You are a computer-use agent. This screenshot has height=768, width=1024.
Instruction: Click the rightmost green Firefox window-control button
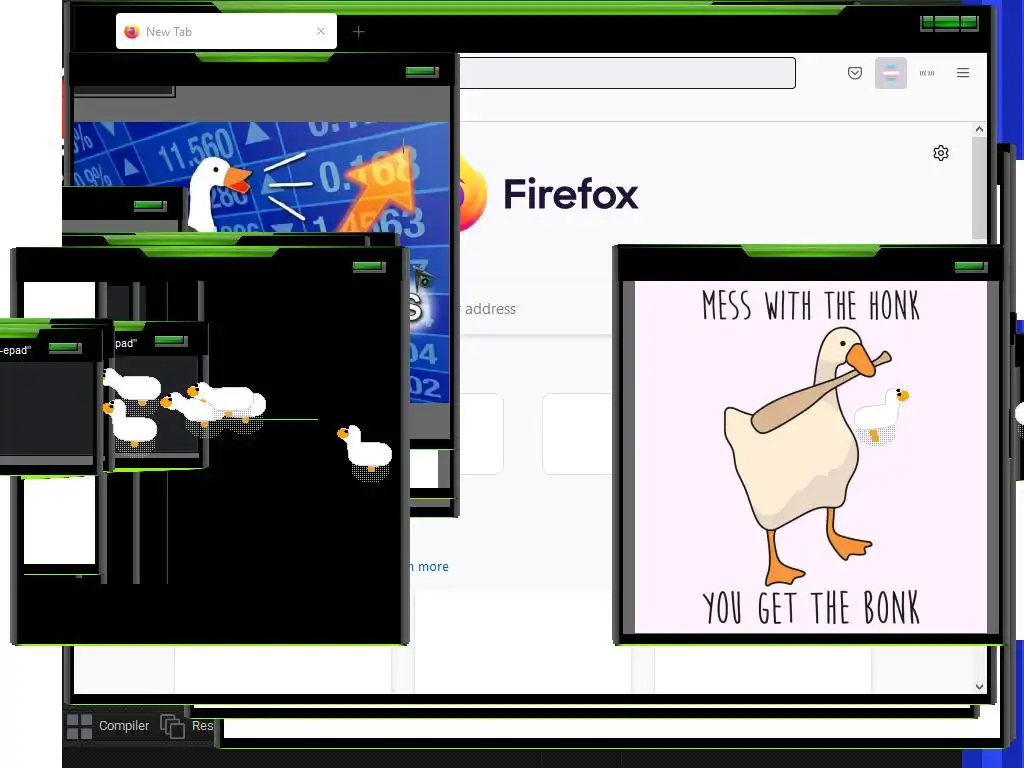tap(969, 23)
